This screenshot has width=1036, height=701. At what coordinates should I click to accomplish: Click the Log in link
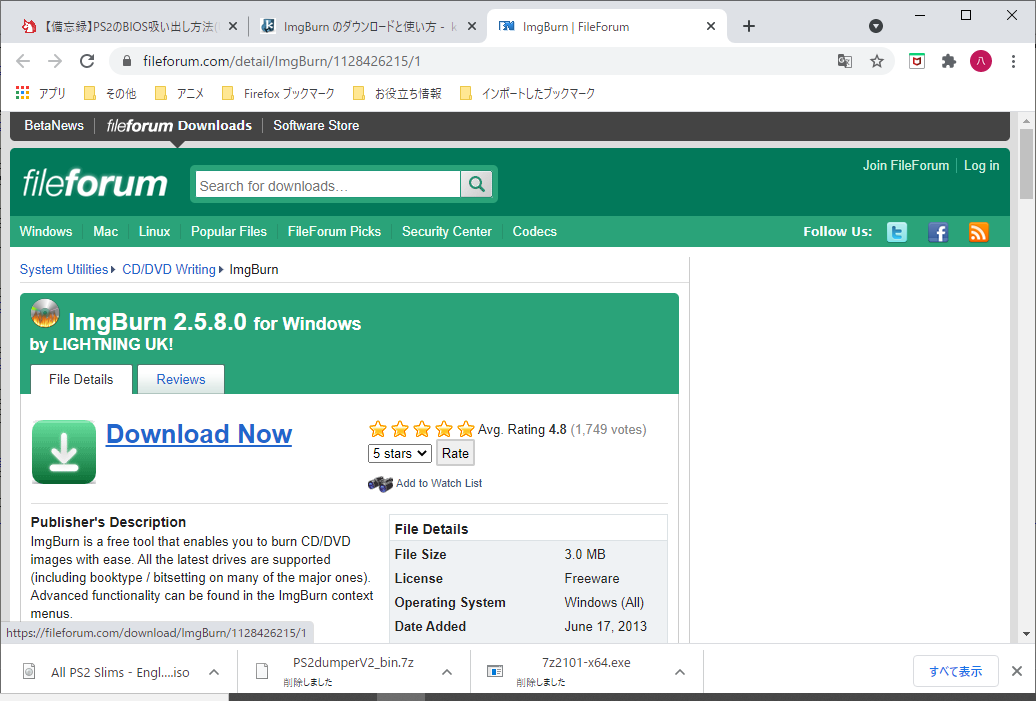(981, 166)
